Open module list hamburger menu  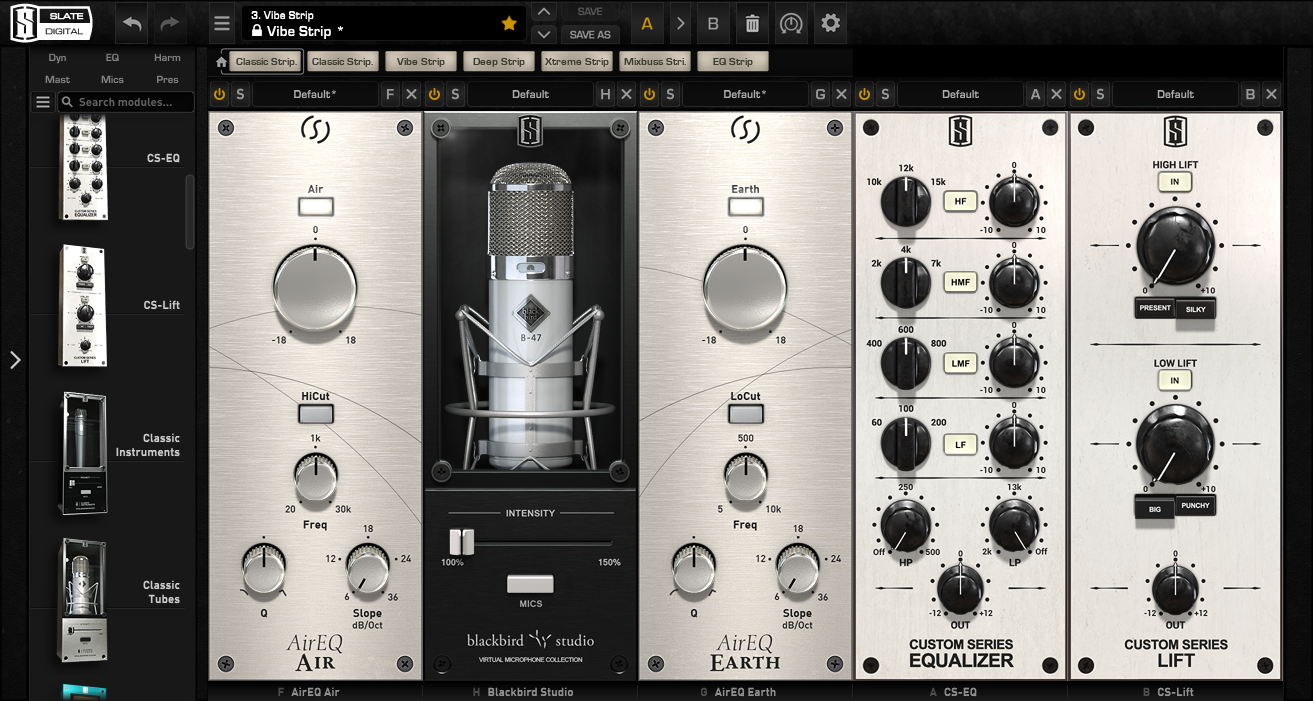(x=43, y=102)
